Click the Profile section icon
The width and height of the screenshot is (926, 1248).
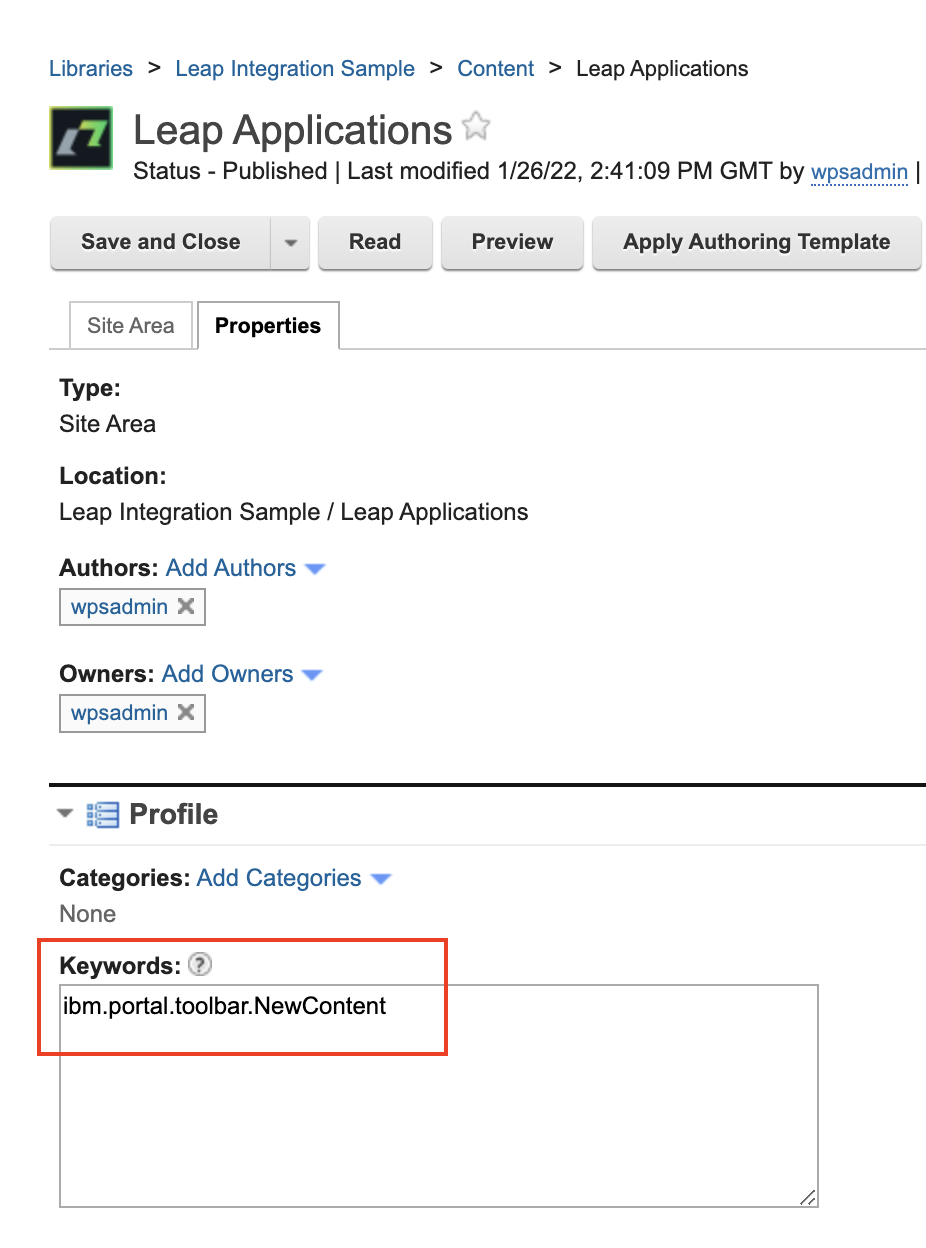point(101,814)
